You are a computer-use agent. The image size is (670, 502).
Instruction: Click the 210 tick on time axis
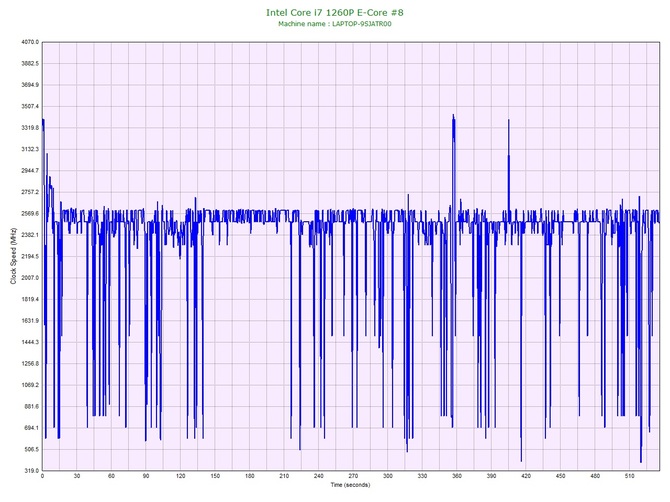pyautogui.click(x=284, y=476)
